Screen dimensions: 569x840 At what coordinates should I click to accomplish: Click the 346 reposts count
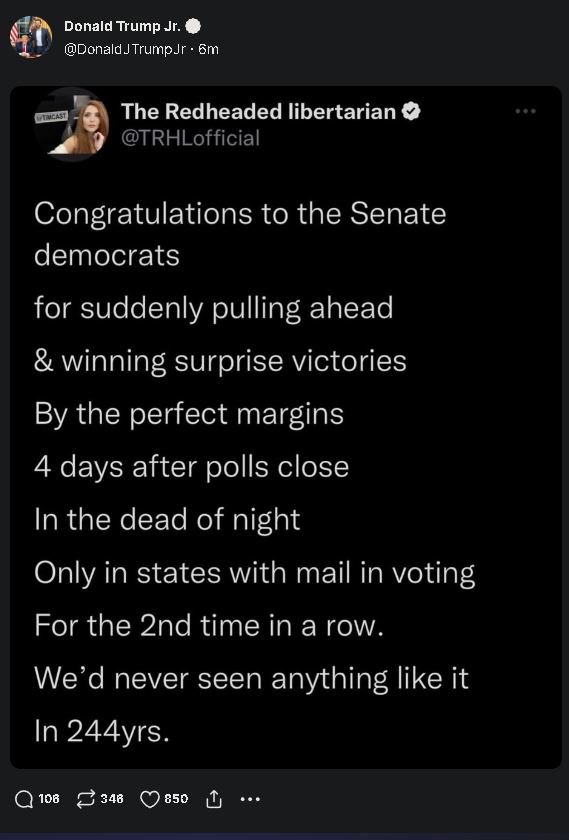112,799
